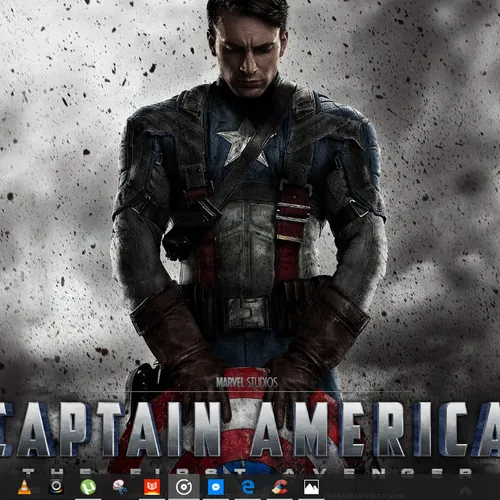Launch the Snipping Tool scissors icon
Viewport: 500px width, 500px height.
point(120,487)
